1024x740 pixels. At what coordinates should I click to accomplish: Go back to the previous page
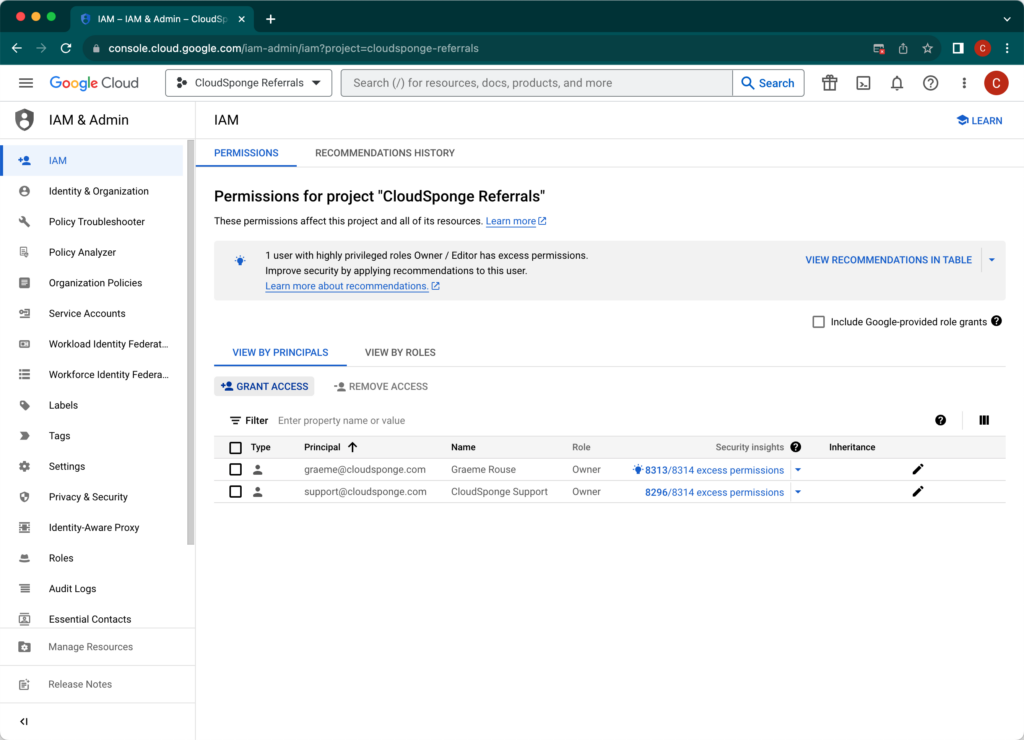tap(17, 48)
